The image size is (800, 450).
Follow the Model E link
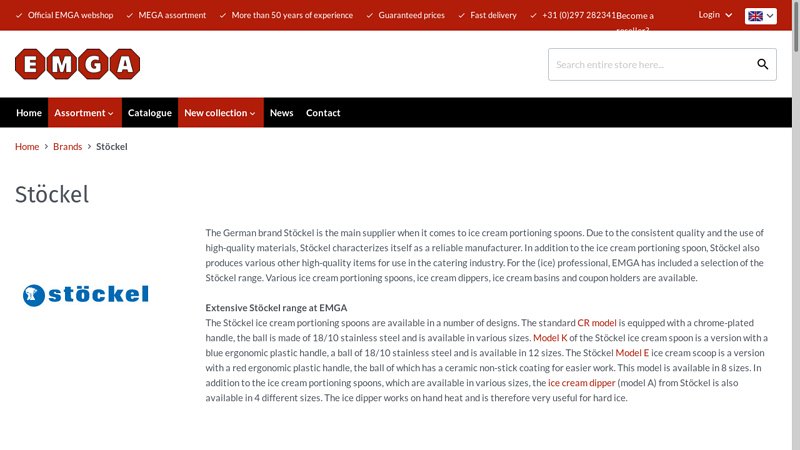(x=632, y=353)
